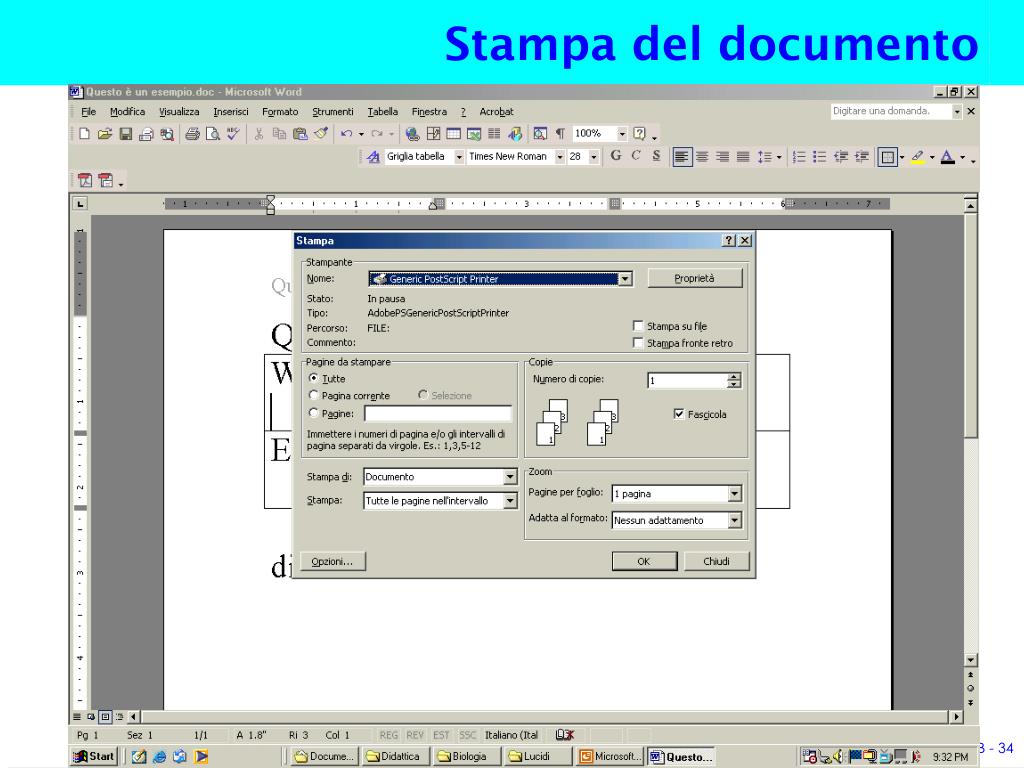The image size is (1024, 768).
Task: Click the Print toolbar icon
Action: point(191,134)
